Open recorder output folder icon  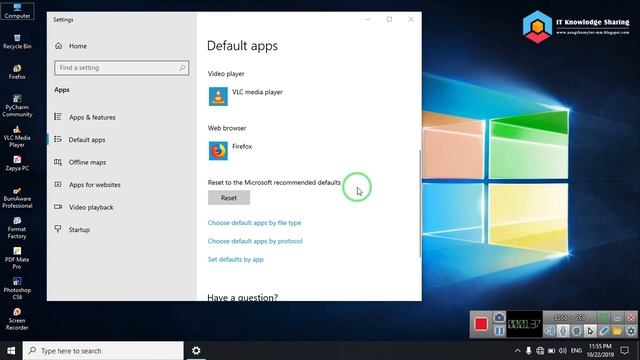pos(617,331)
